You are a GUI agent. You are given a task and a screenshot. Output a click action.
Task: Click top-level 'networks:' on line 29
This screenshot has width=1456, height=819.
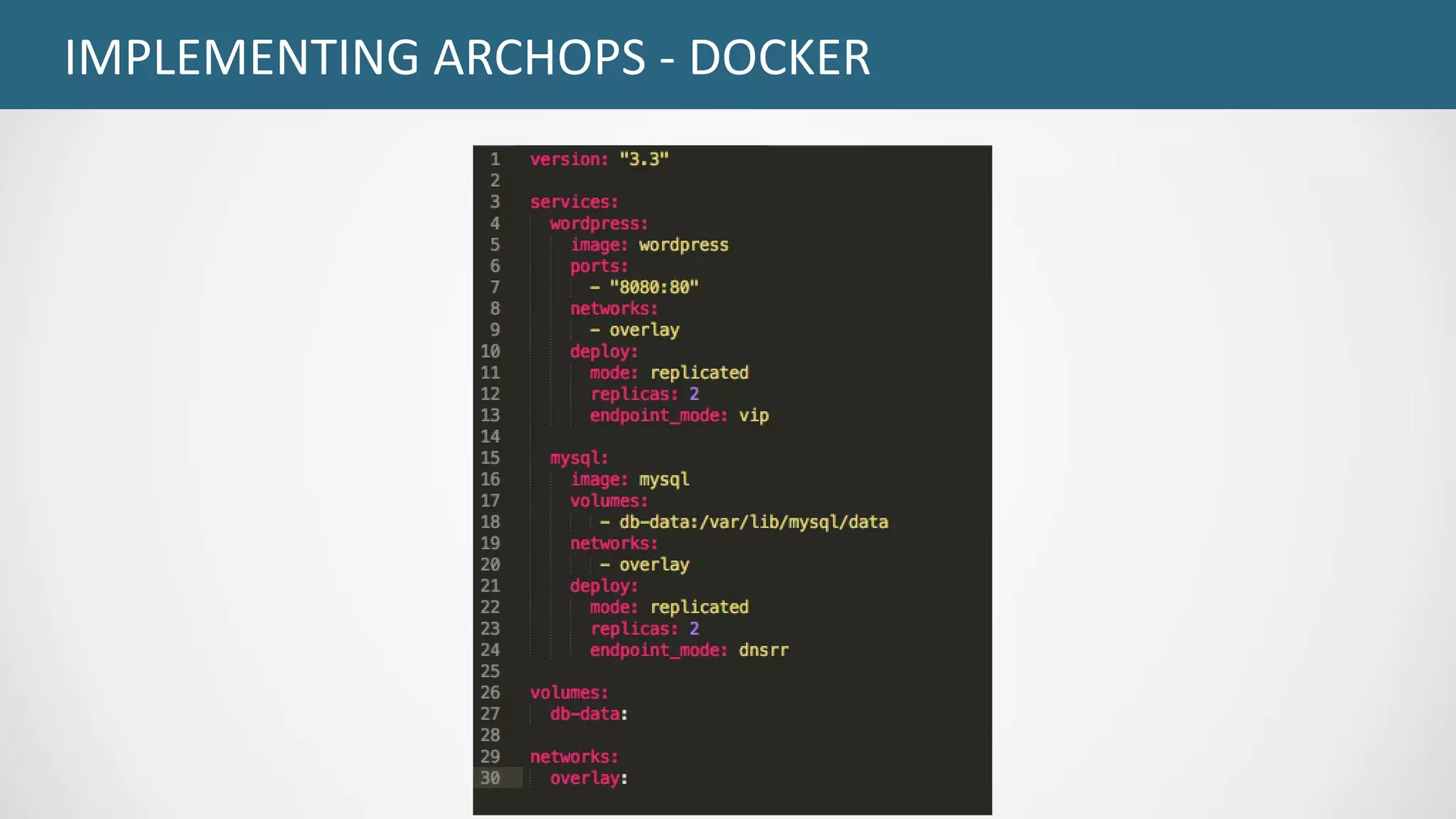tap(574, 756)
